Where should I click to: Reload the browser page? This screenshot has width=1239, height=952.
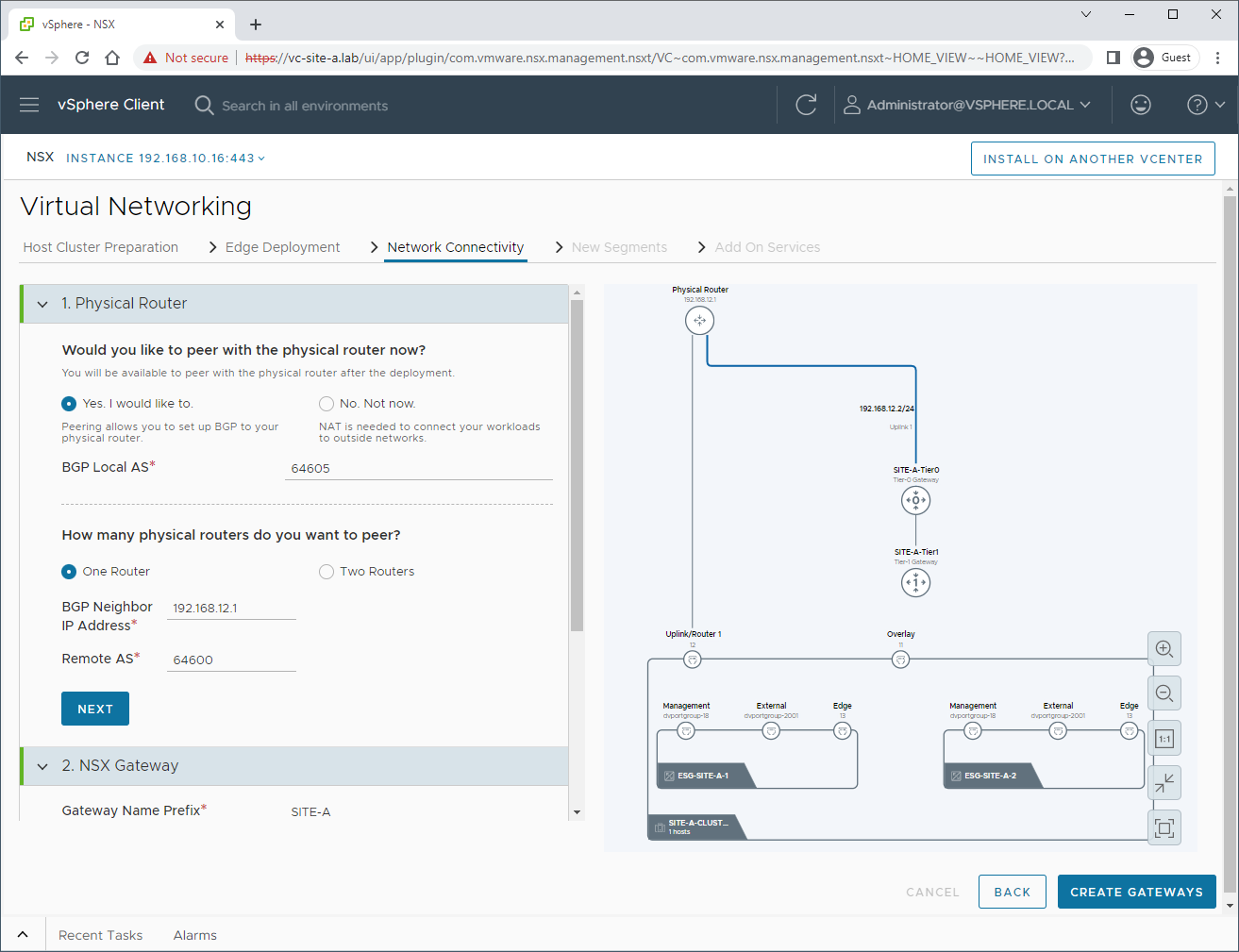tap(82, 58)
